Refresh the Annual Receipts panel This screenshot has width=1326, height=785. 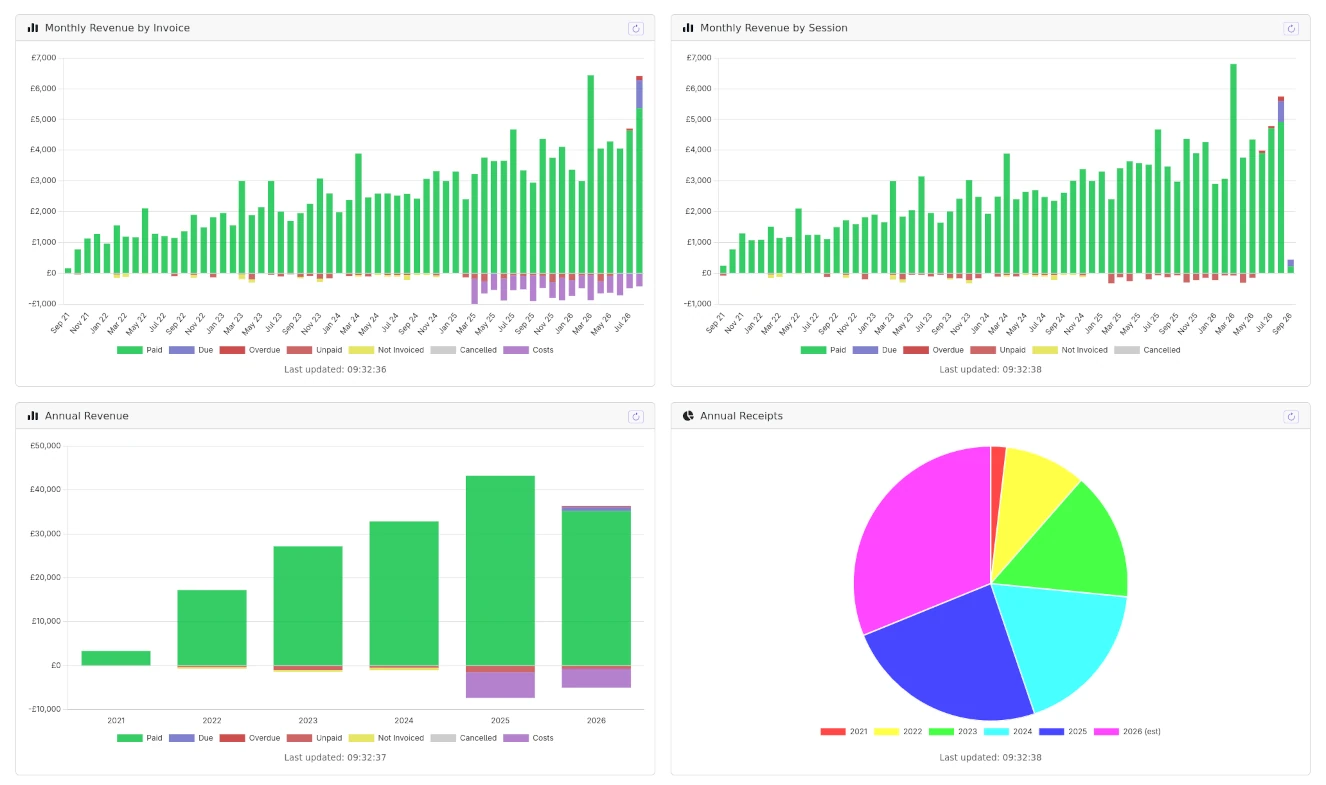pos(1291,416)
